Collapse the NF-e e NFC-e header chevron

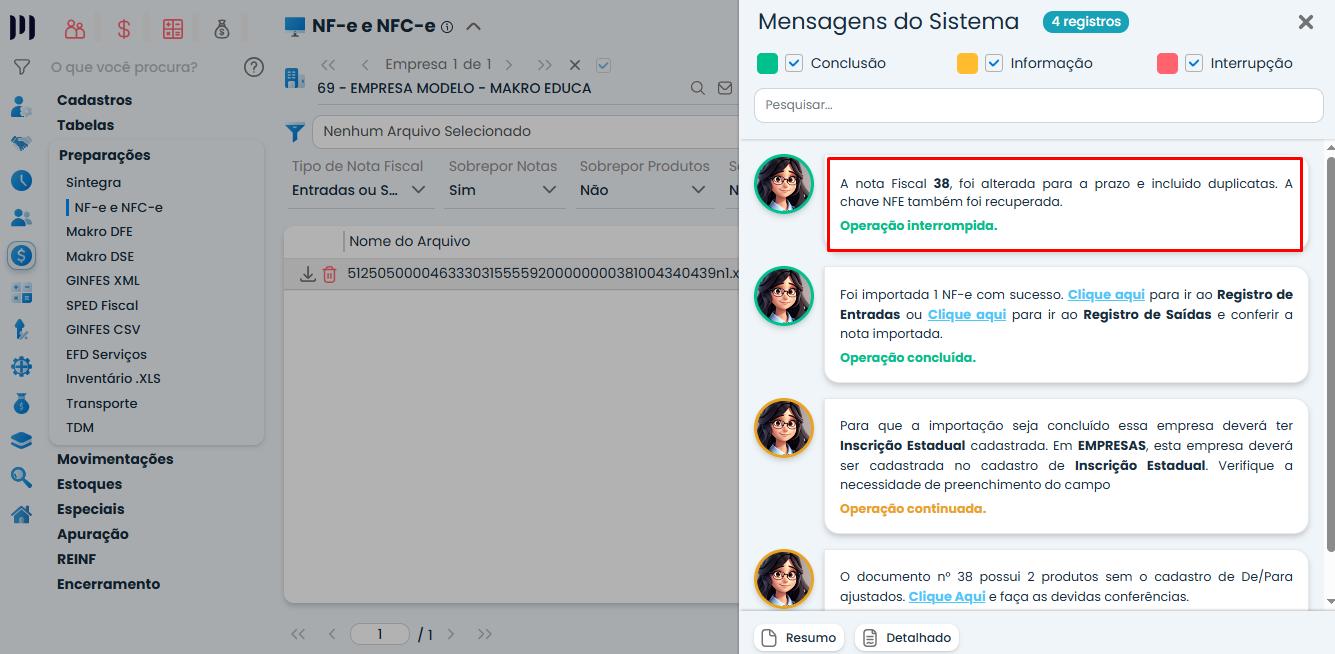473,27
